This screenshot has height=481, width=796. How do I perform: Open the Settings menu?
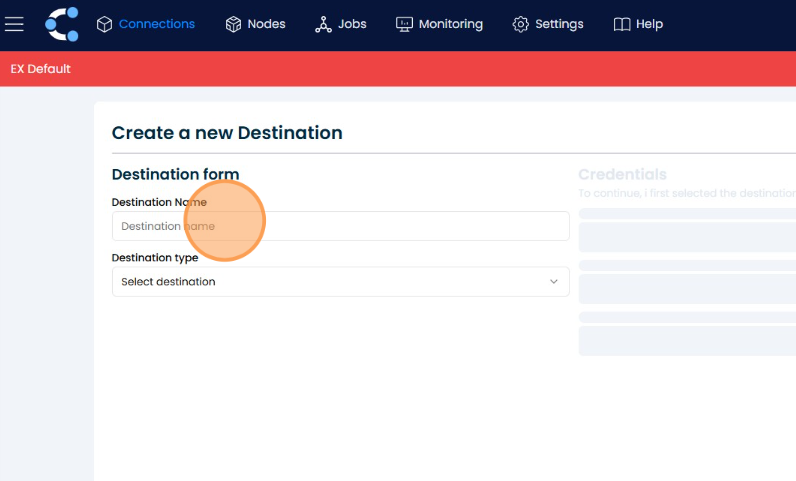coord(559,24)
